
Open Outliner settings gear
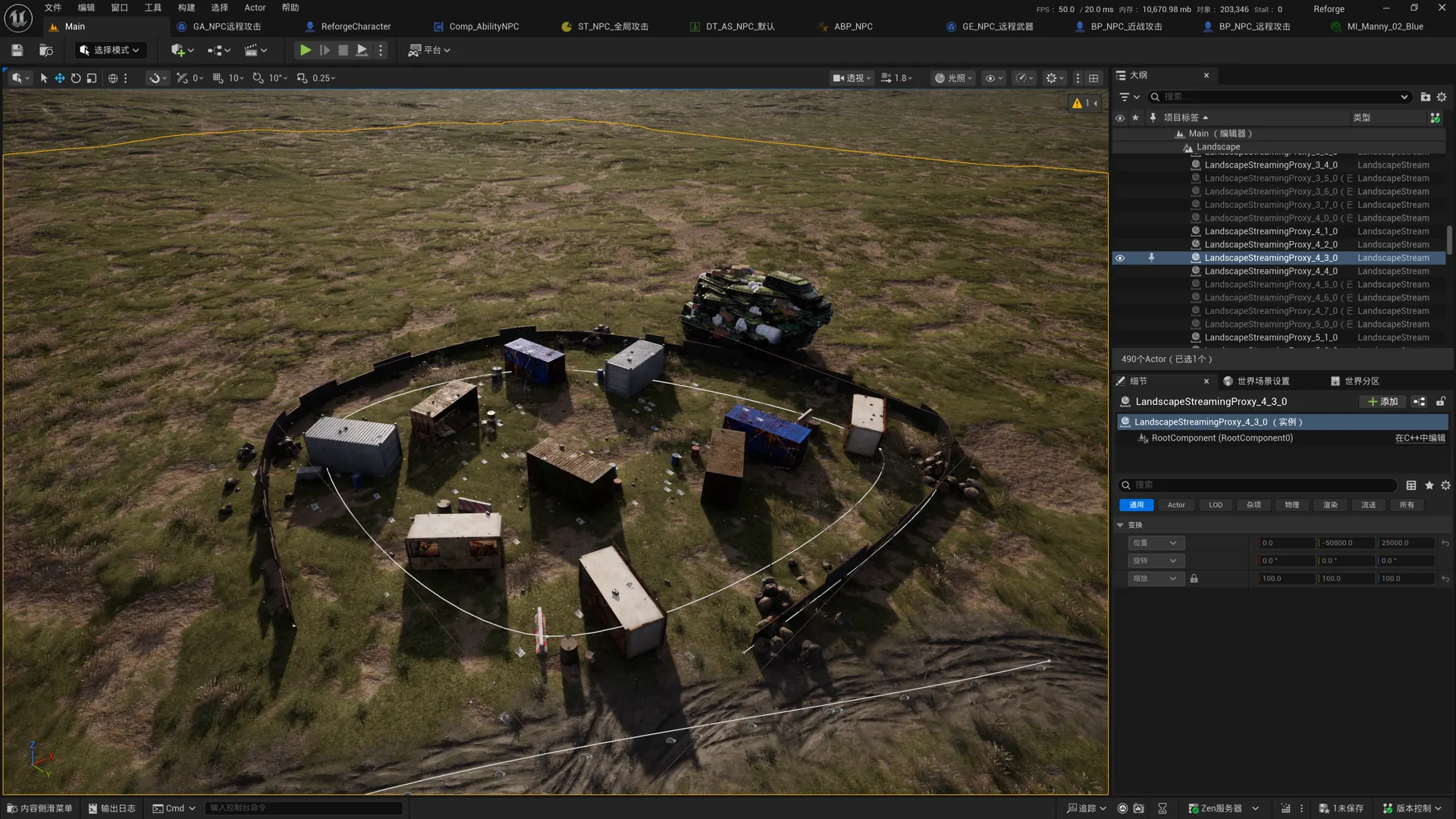[x=1442, y=97]
